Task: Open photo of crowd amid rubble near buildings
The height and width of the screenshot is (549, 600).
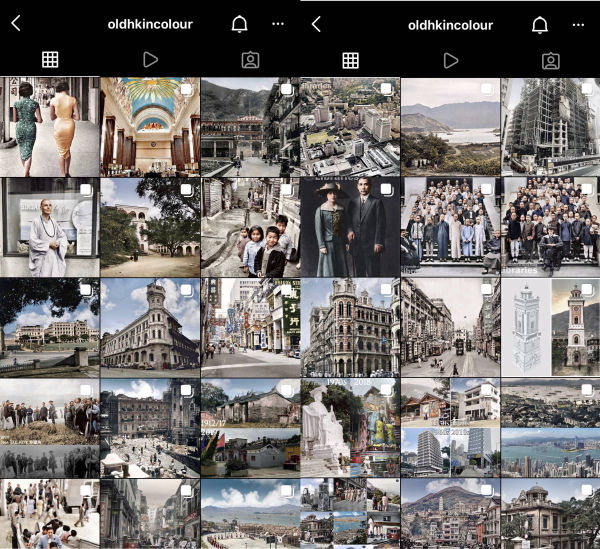Action: coord(150,428)
